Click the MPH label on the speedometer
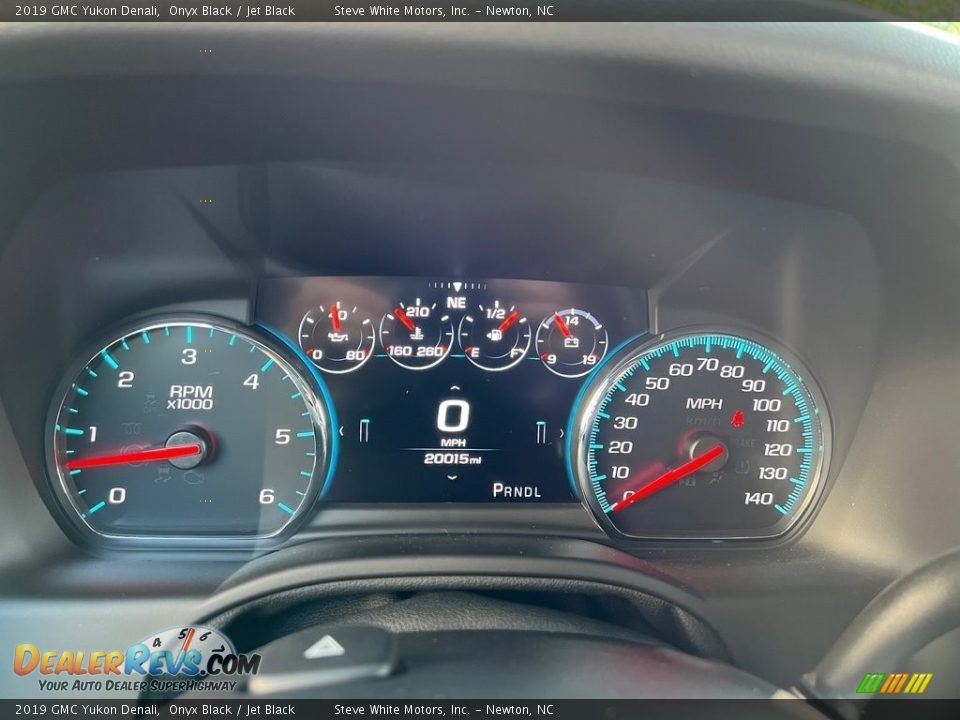The height and width of the screenshot is (720, 960). click(x=704, y=403)
